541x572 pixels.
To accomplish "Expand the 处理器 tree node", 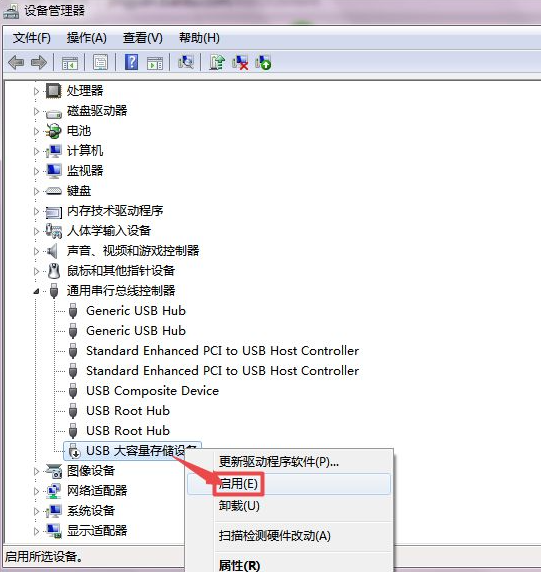I will click(x=36, y=91).
